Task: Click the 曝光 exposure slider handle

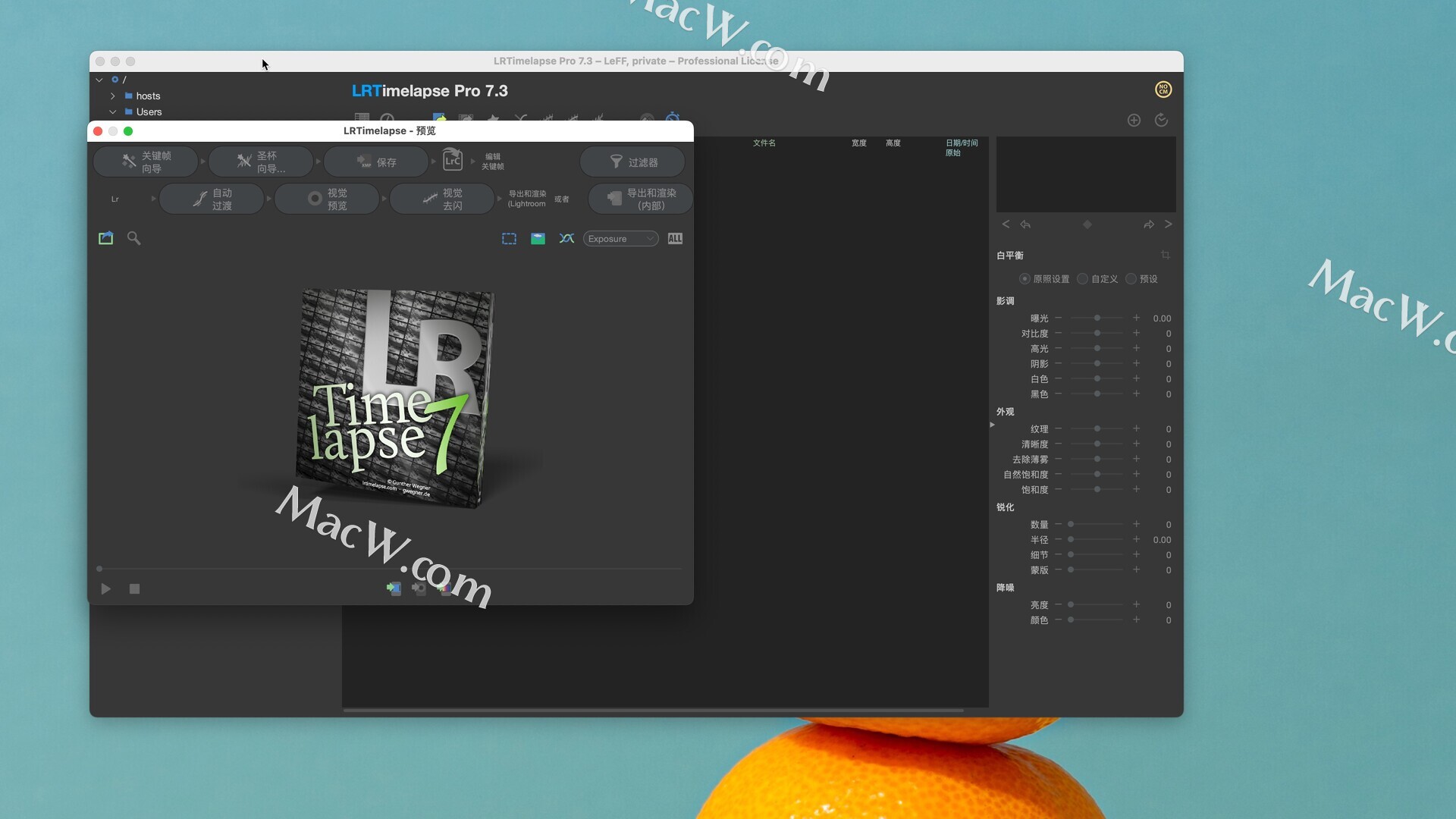Action: [1097, 318]
